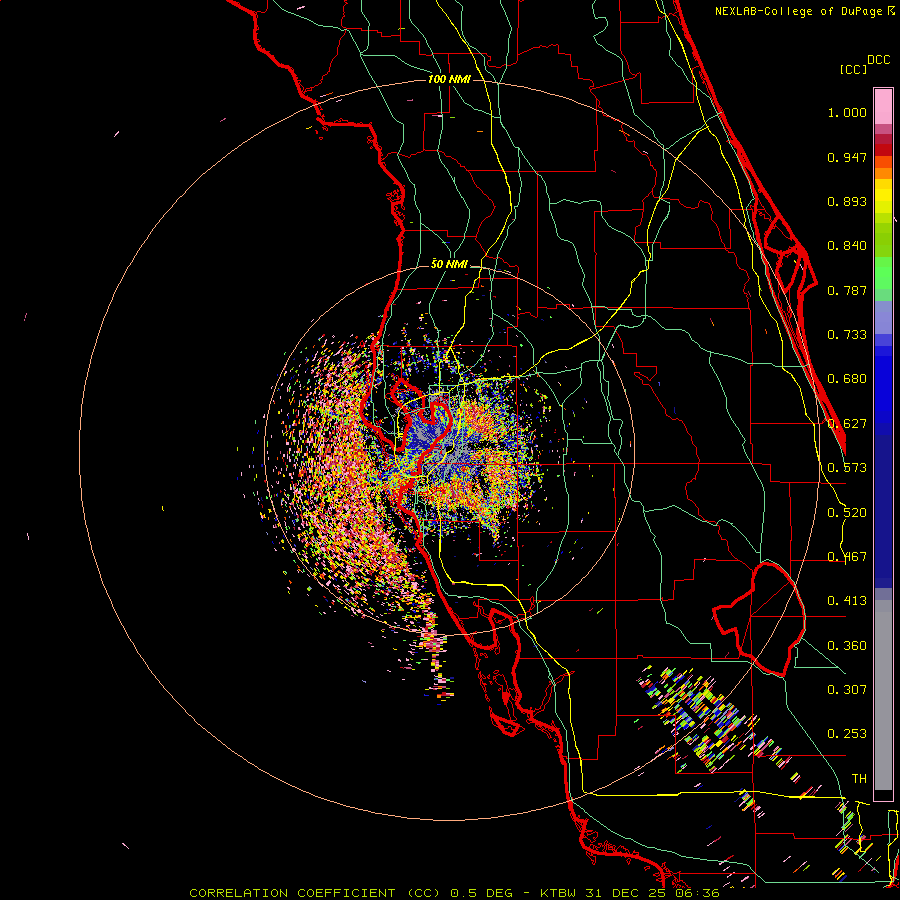
Task: Select the 0.307 legend value
Action: pyautogui.click(x=847, y=689)
